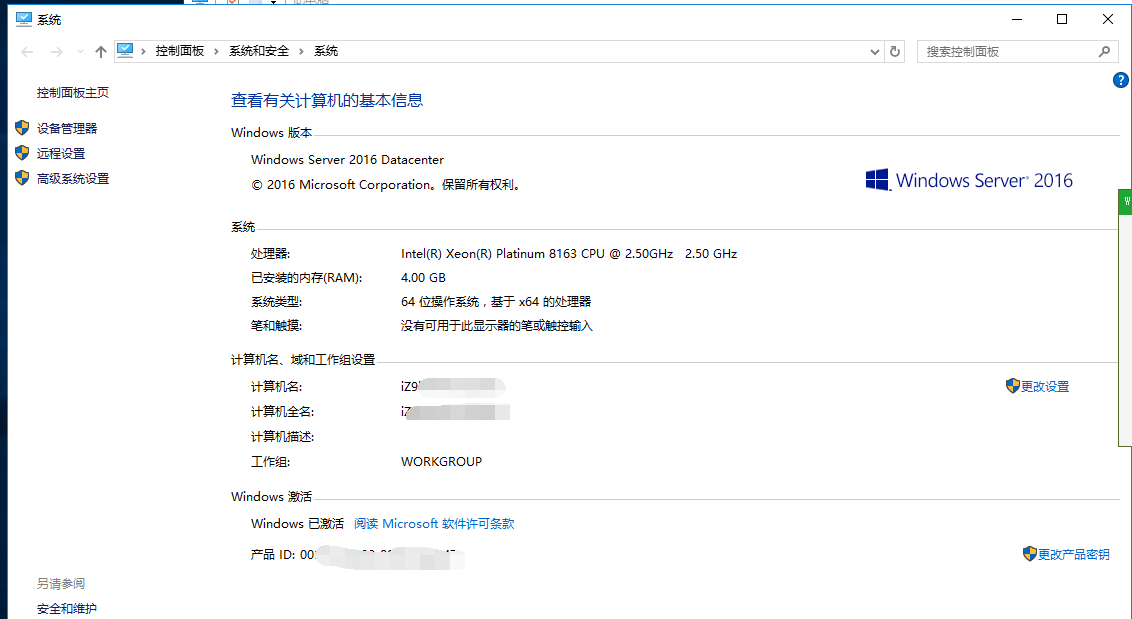The width and height of the screenshot is (1132, 619).
Task: Expand chevron after 系统和安全 breadcrumb
Action: click(301, 51)
